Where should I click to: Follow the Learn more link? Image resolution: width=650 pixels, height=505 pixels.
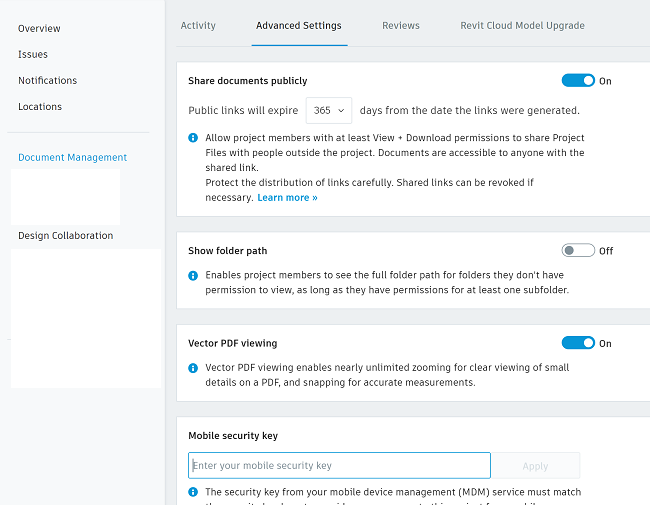(x=287, y=198)
